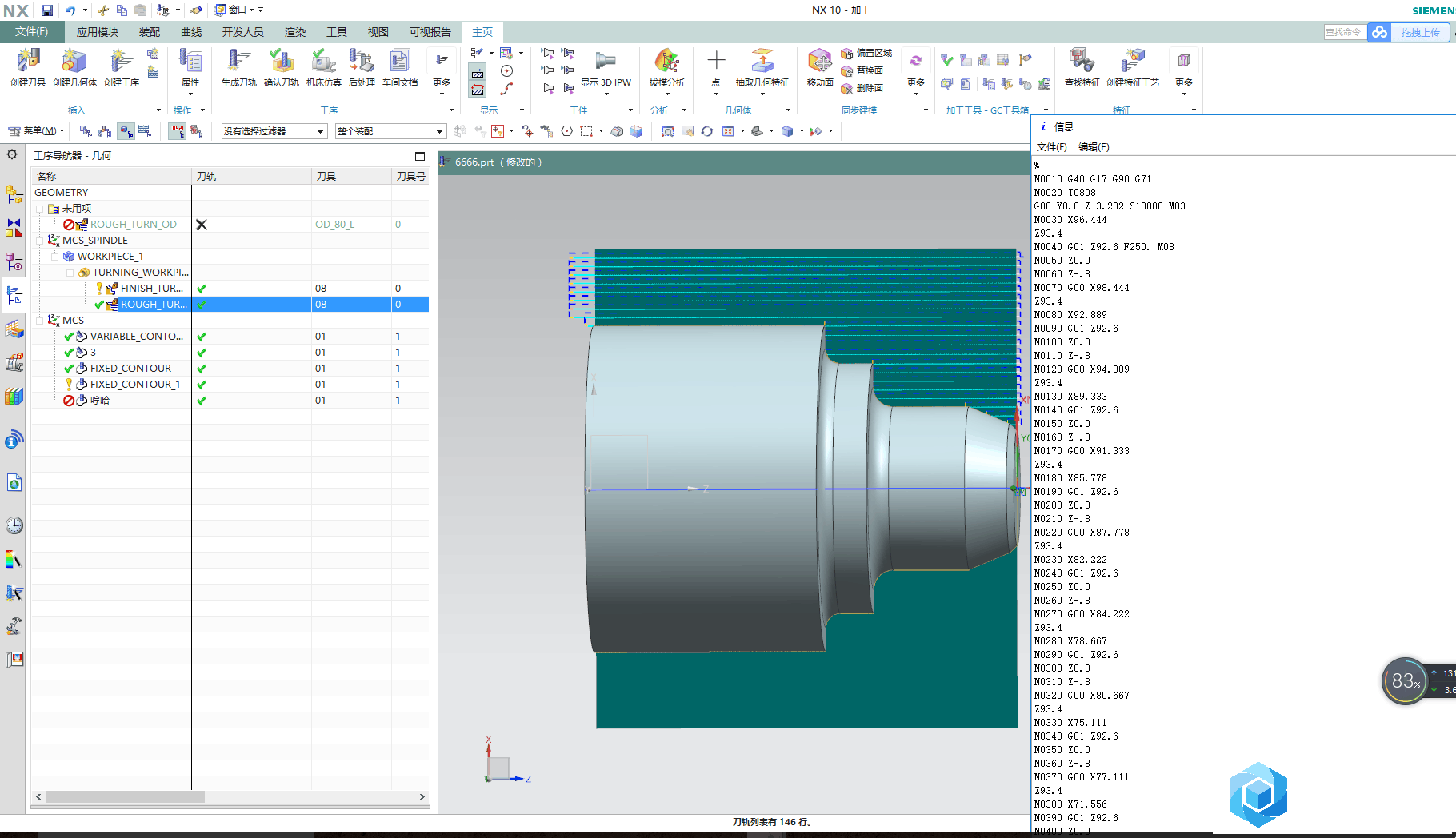Open the Properties (属性) ribbon button

(x=190, y=67)
